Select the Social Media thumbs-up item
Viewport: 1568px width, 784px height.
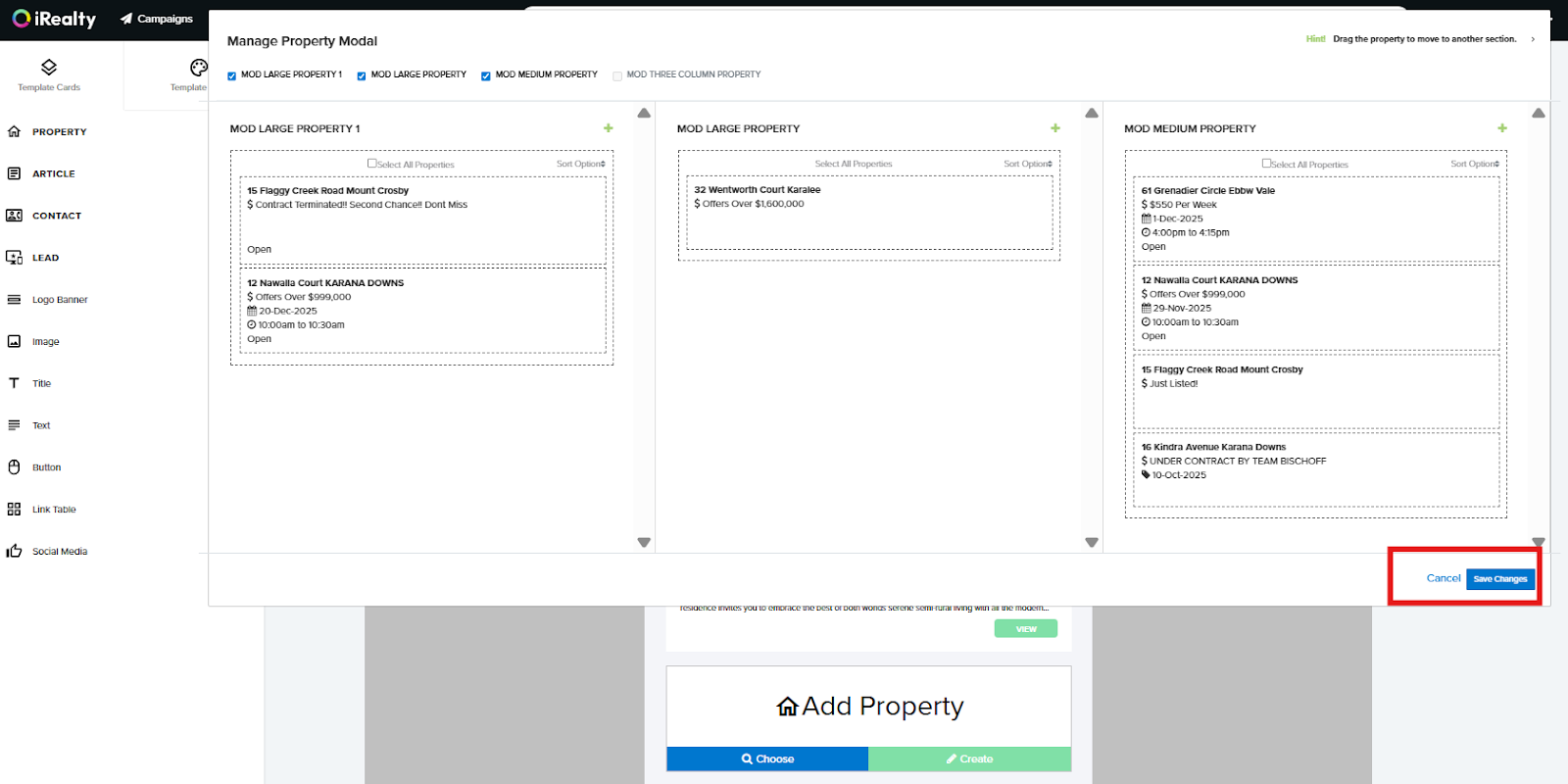click(x=59, y=552)
